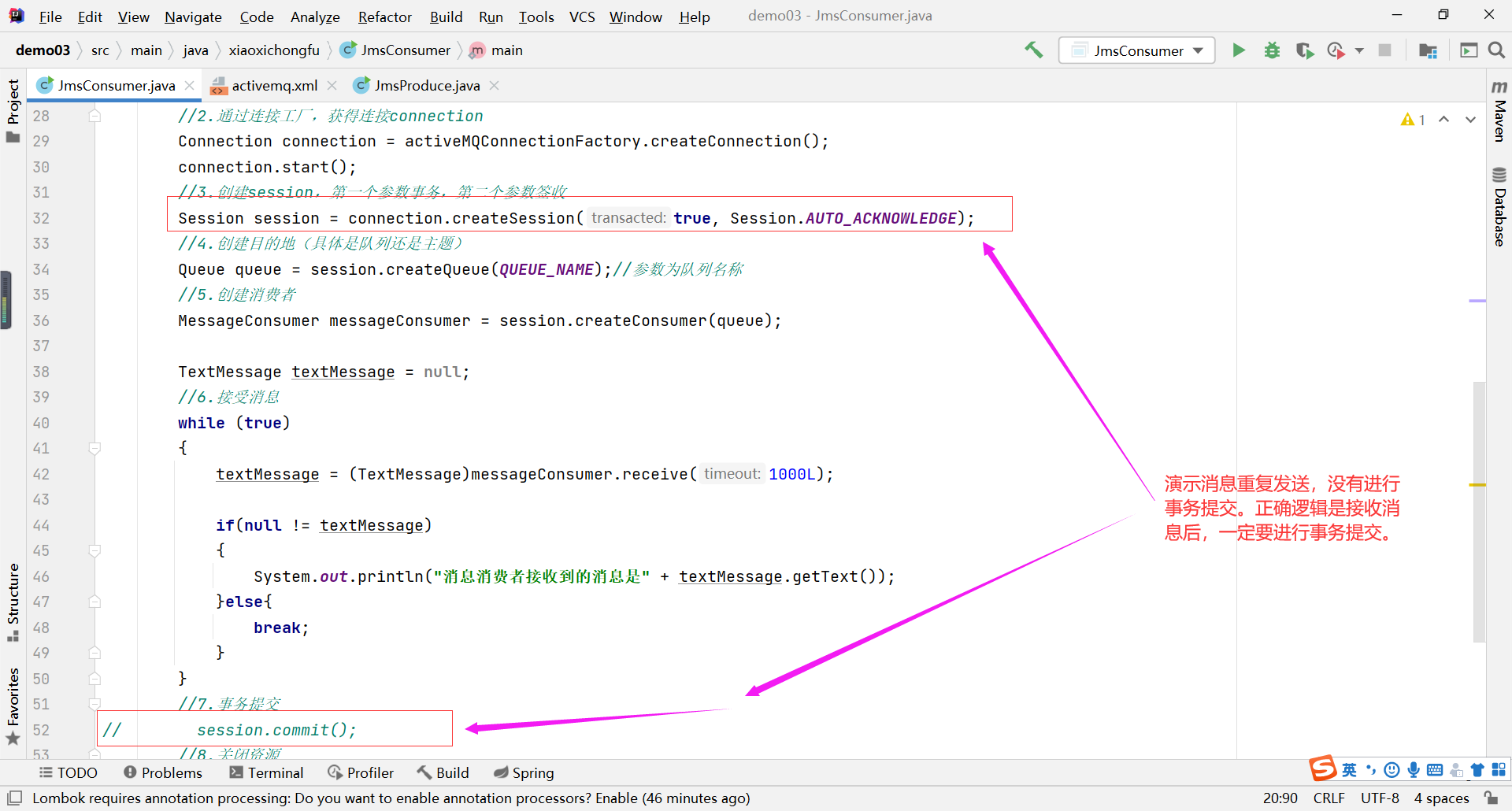Open the Navigate menu
Viewport: 1512px width, 811px height.
(x=193, y=17)
